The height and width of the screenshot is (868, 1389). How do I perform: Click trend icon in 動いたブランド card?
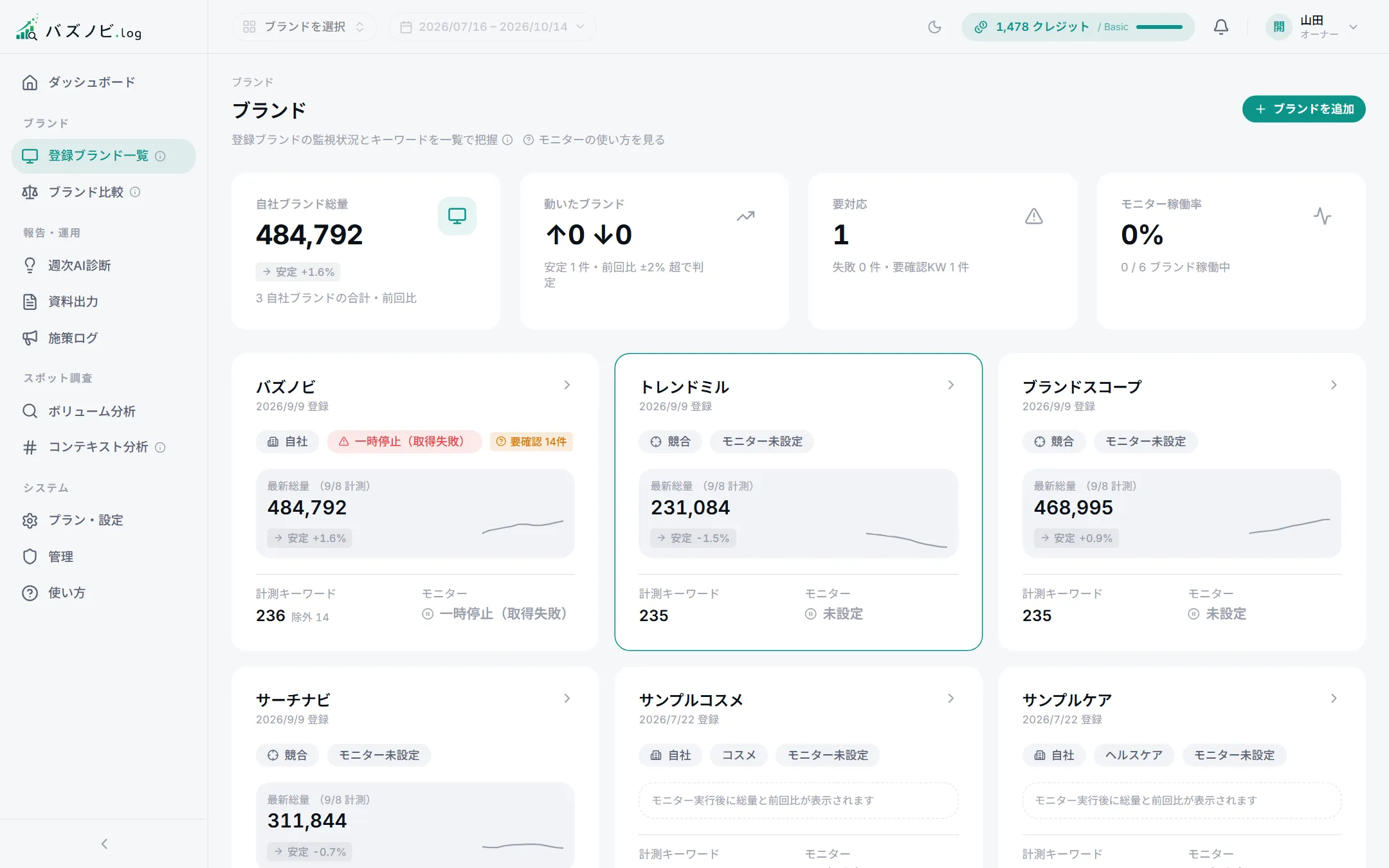(x=745, y=216)
